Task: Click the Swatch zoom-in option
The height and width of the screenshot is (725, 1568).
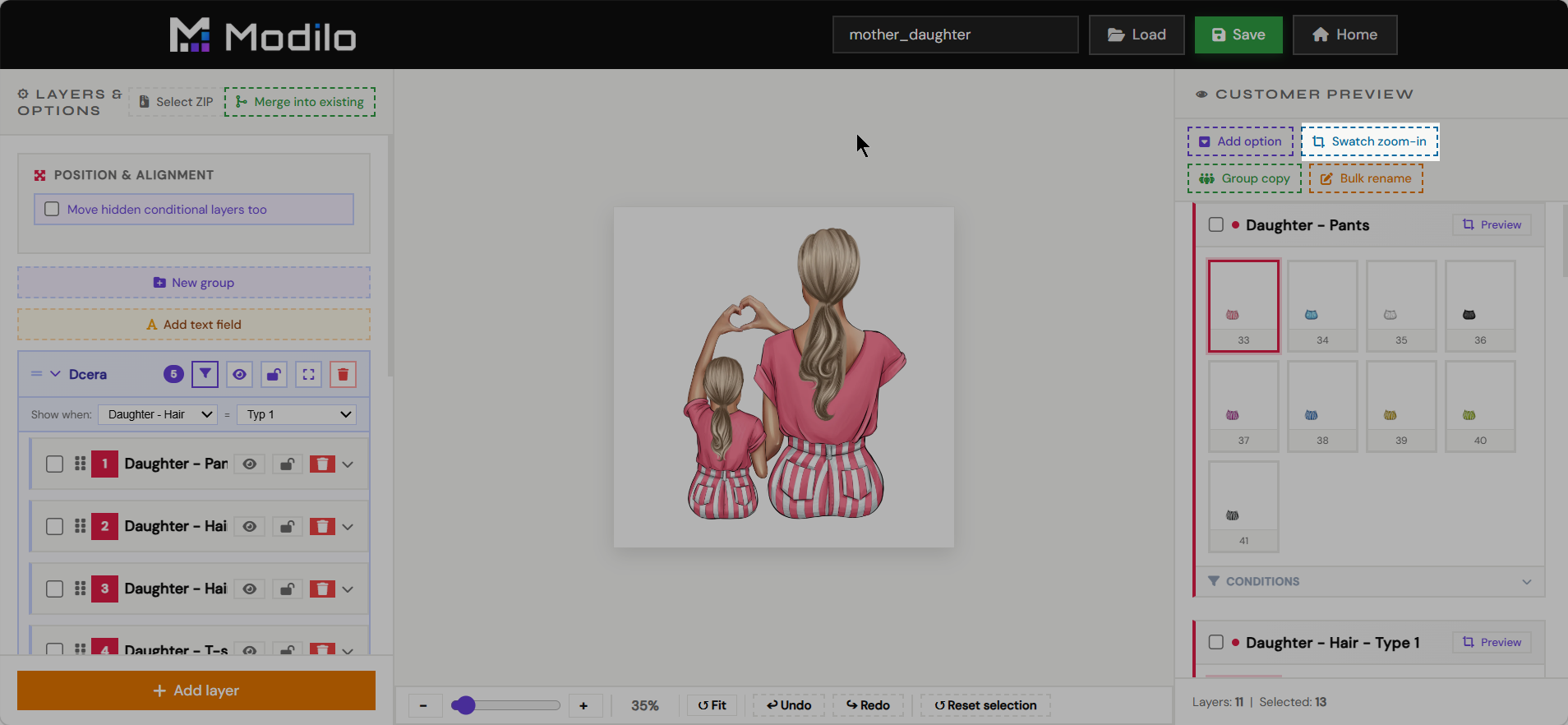Action: tap(1370, 141)
